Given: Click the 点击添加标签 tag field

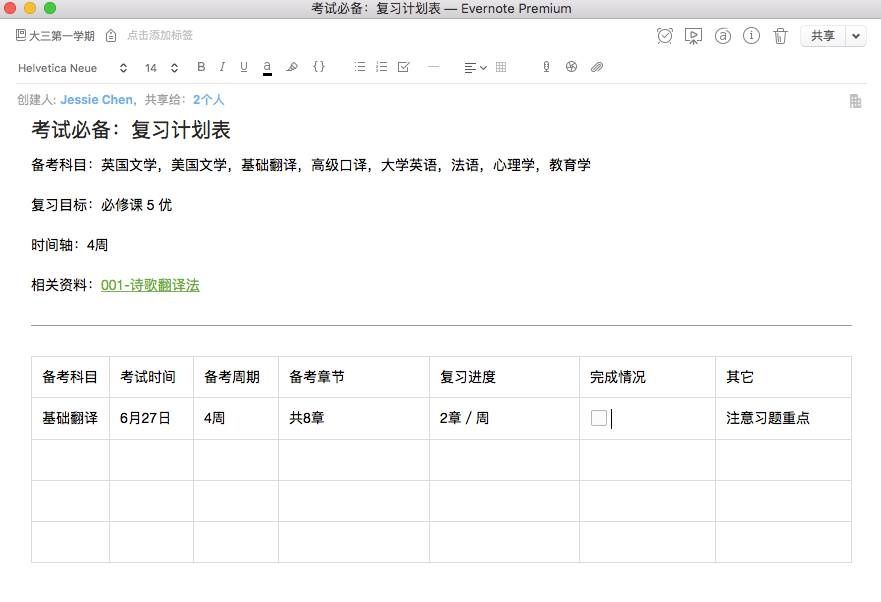Looking at the screenshot, I should [160, 36].
